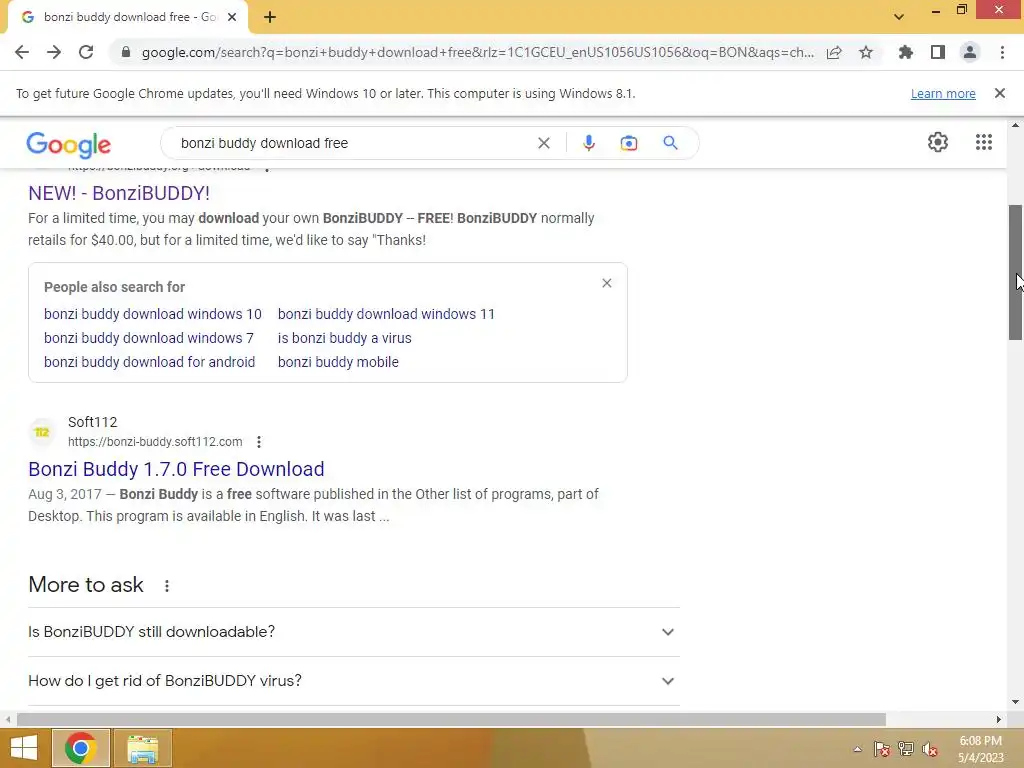
Task: Search bonzi buddy download windows 10
Action: [153, 314]
